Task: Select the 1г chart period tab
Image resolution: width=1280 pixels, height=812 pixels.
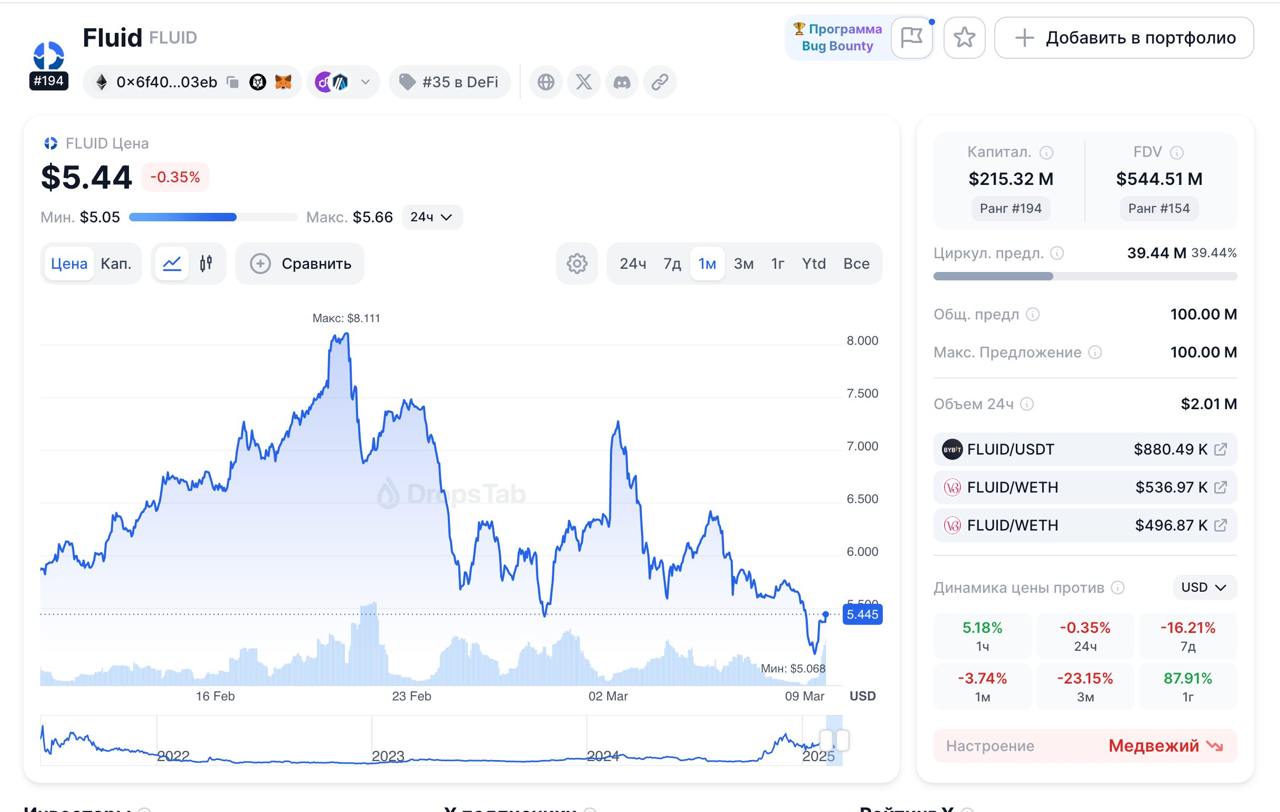Action: point(778,264)
